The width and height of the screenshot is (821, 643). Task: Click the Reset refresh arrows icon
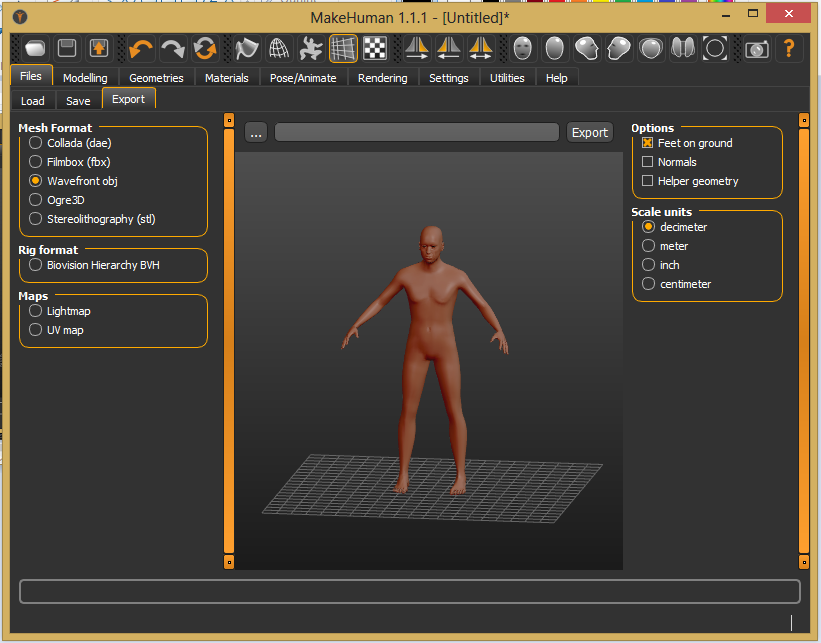tap(205, 49)
